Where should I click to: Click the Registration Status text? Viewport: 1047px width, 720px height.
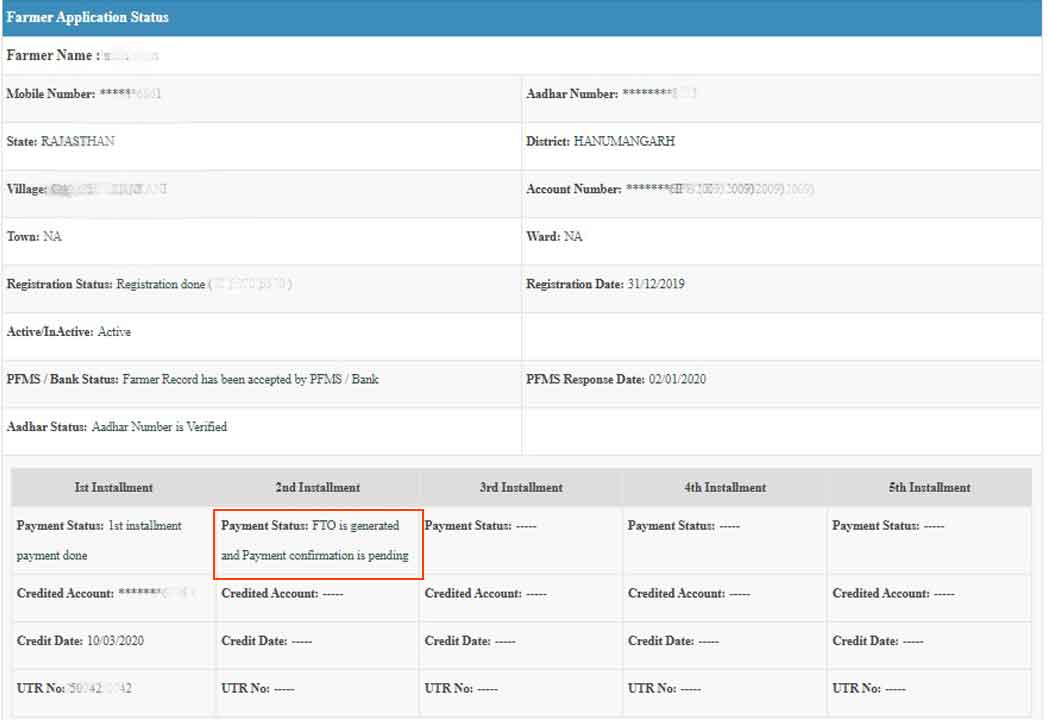coord(148,284)
